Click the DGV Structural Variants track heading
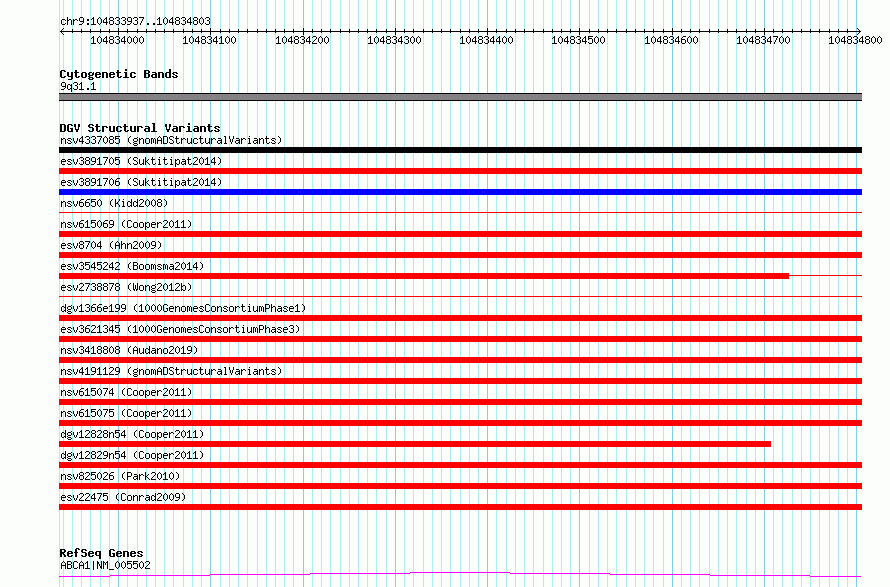Screen dimensions: 890x587 pos(140,128)
